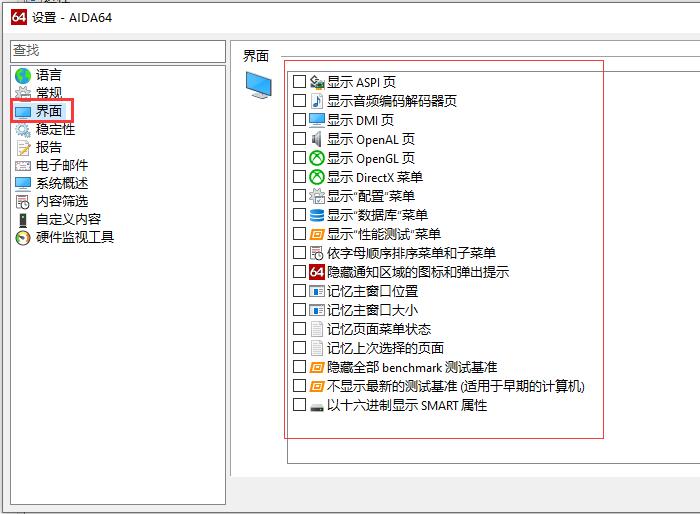The image size is (700, 514).
Task: Click the monitor icon beside 系统概述
Action: coord(23,184)
